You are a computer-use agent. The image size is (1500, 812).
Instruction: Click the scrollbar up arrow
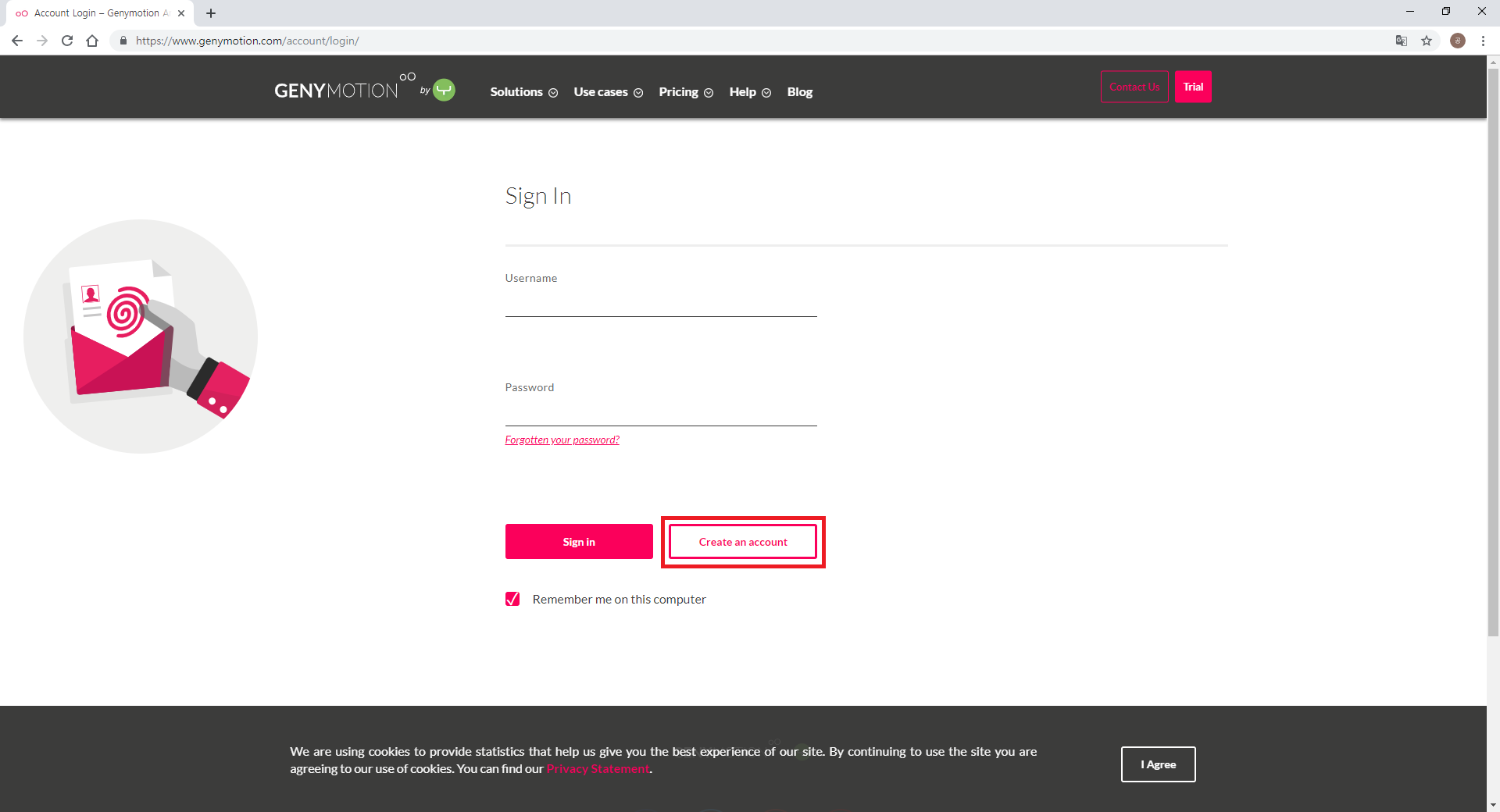tap(1493, 61)
